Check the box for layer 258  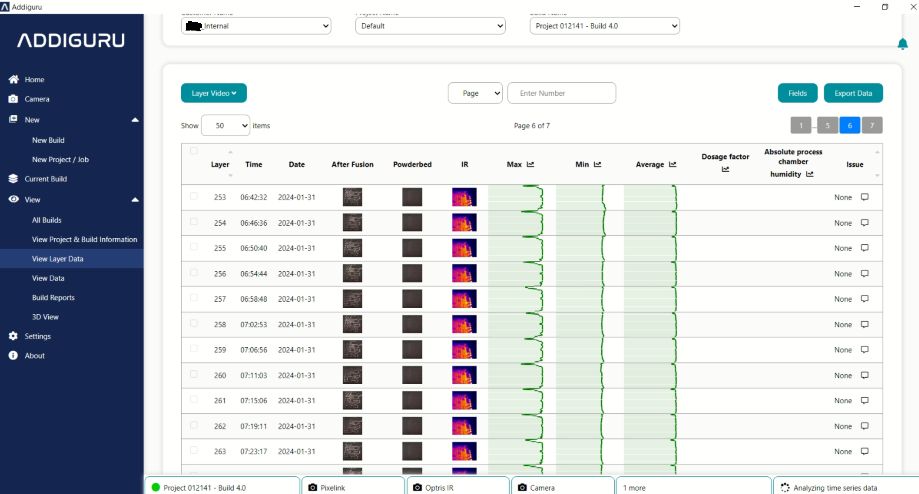coord(194,324)
